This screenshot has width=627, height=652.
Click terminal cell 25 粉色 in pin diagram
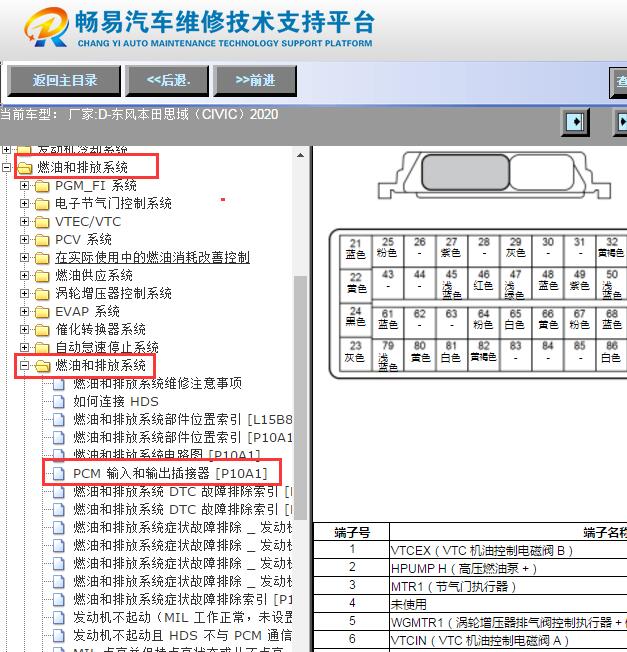pyautogui.click(x=388, y=249)
